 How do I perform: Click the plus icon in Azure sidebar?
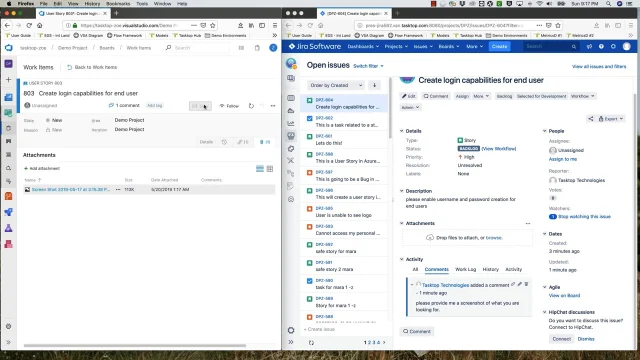(x=9, y=80)
